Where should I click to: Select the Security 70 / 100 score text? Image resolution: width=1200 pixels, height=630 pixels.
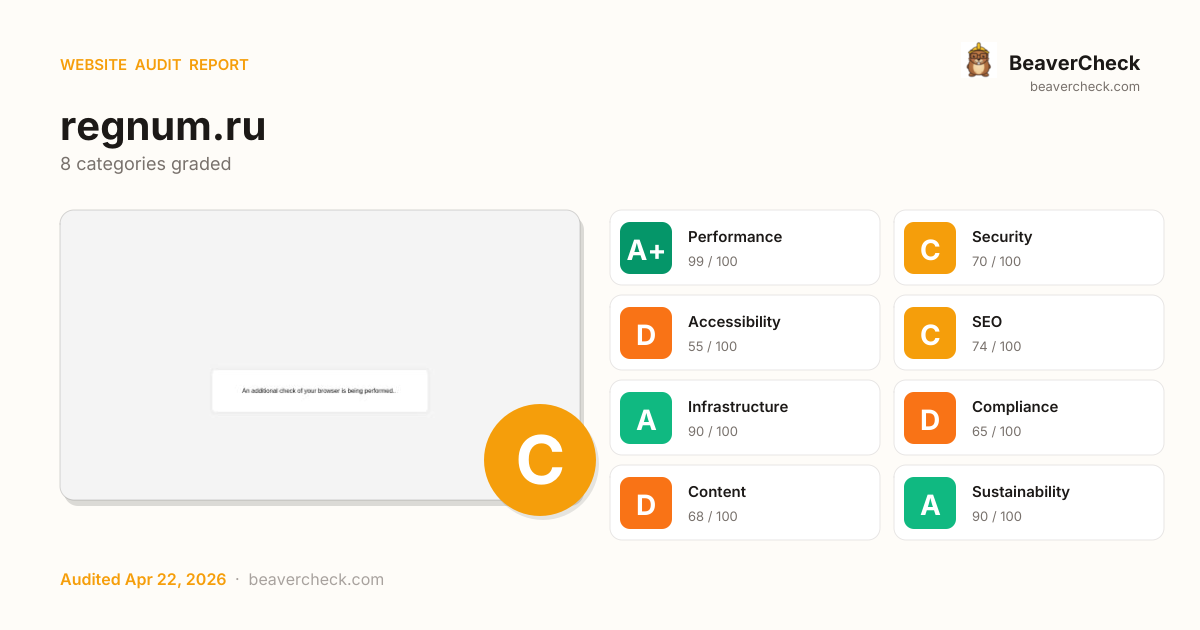(x=997, y=262)
